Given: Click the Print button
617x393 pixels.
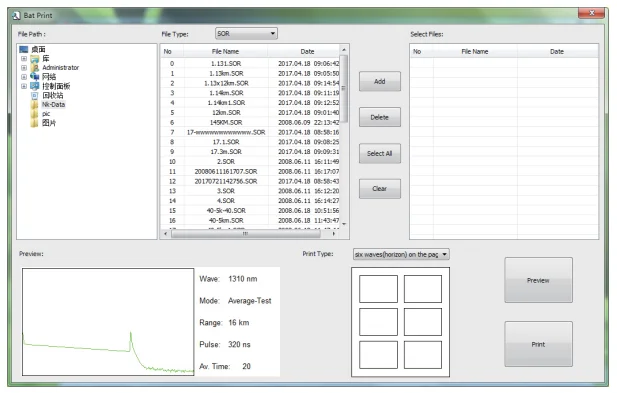Looking at the screenshot, I should (538, 344).
